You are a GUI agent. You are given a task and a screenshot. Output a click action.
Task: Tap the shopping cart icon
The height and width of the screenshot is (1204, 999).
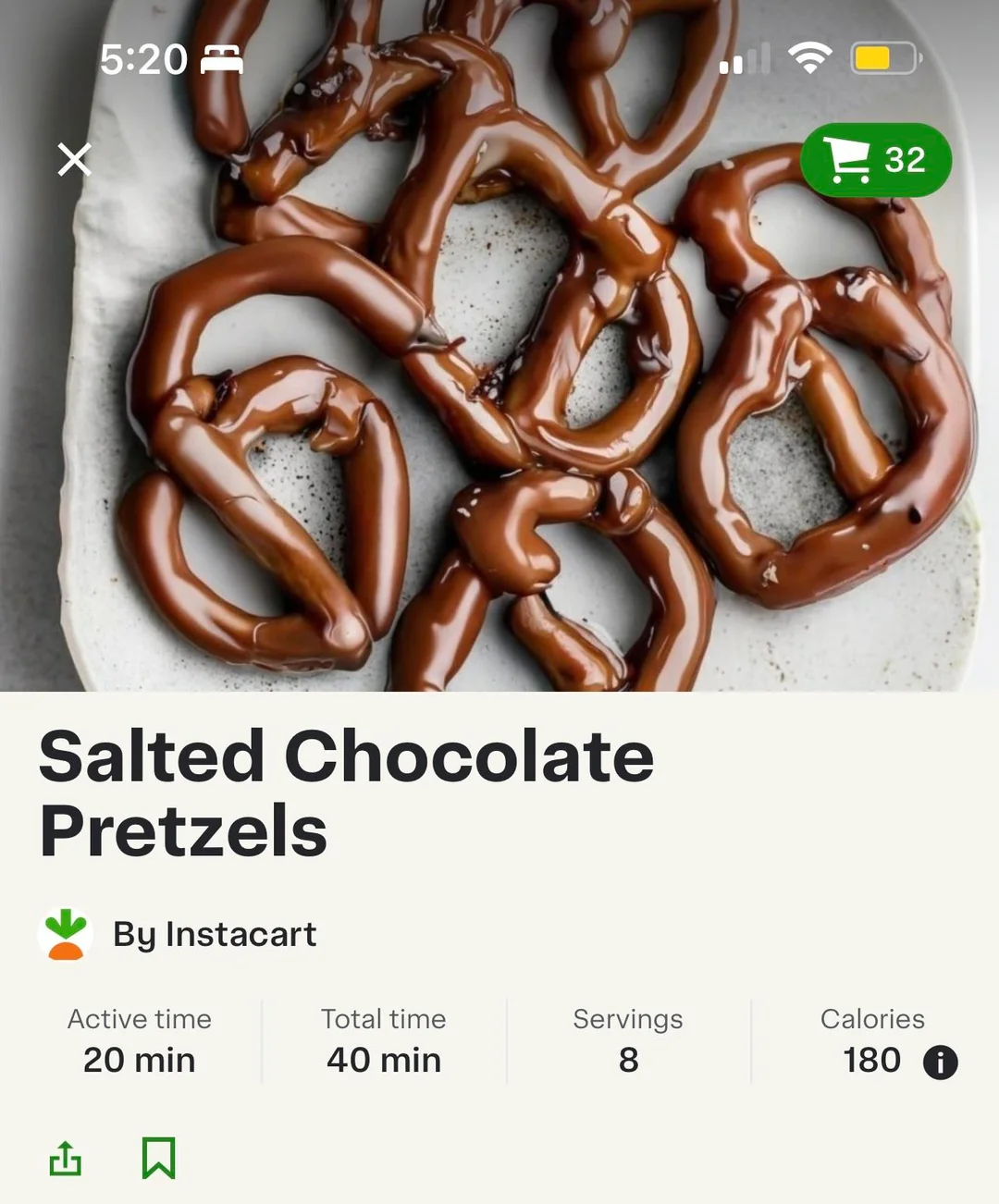pyautogui.click(x=846, y=160)
